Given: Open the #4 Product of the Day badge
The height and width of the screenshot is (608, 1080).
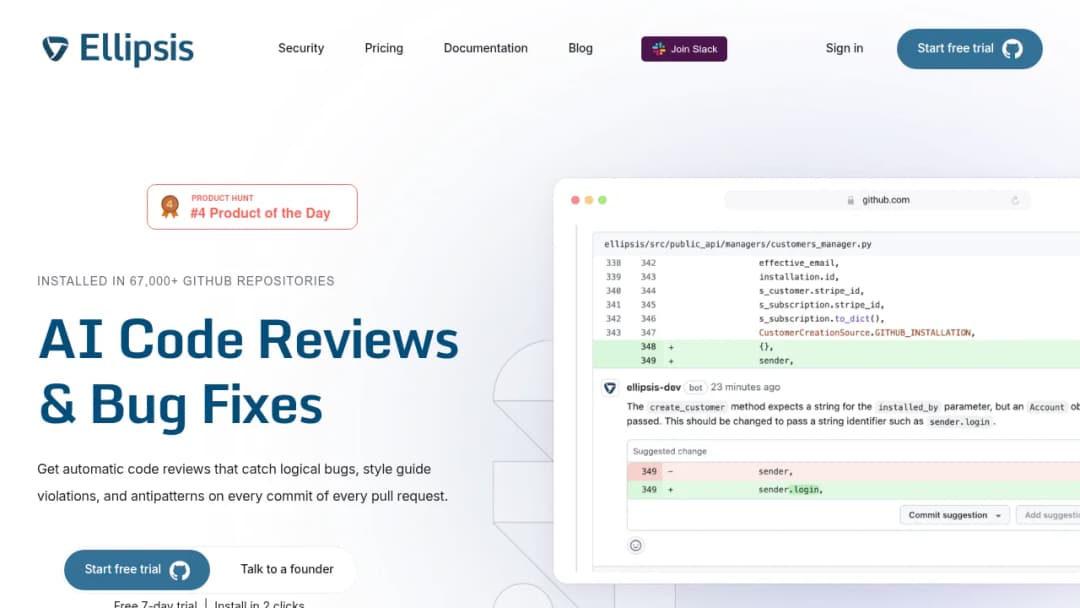Looking at the screenshot, I should (252, 207).
